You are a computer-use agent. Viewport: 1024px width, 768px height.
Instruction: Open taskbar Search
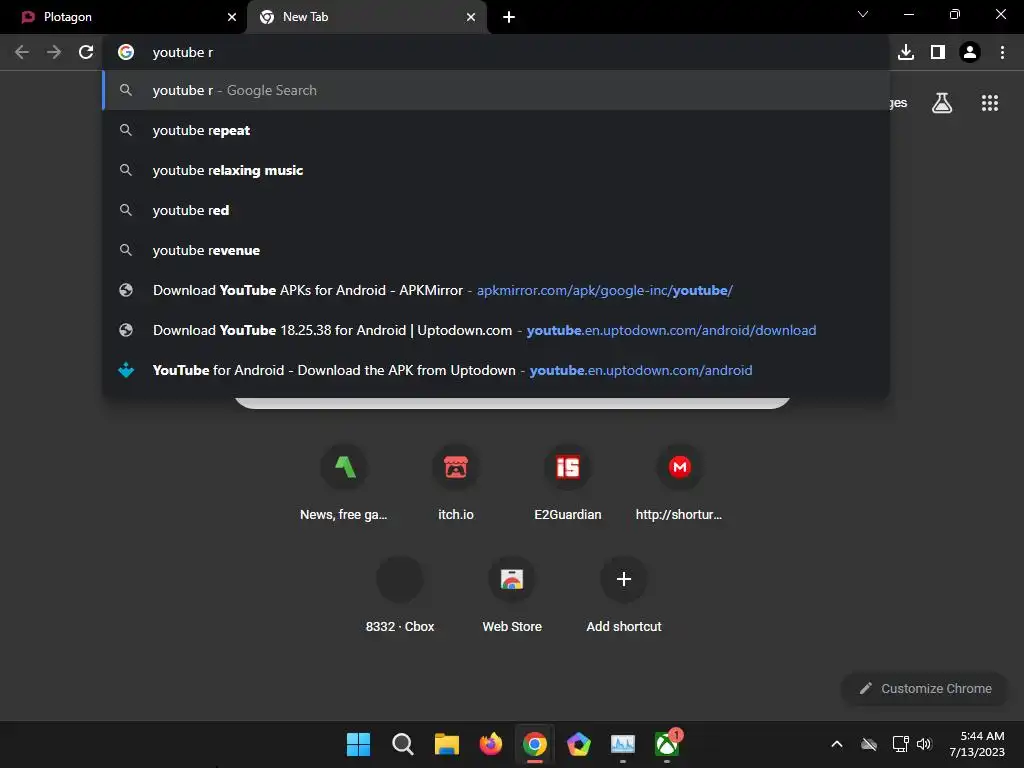tap(402, 744)
